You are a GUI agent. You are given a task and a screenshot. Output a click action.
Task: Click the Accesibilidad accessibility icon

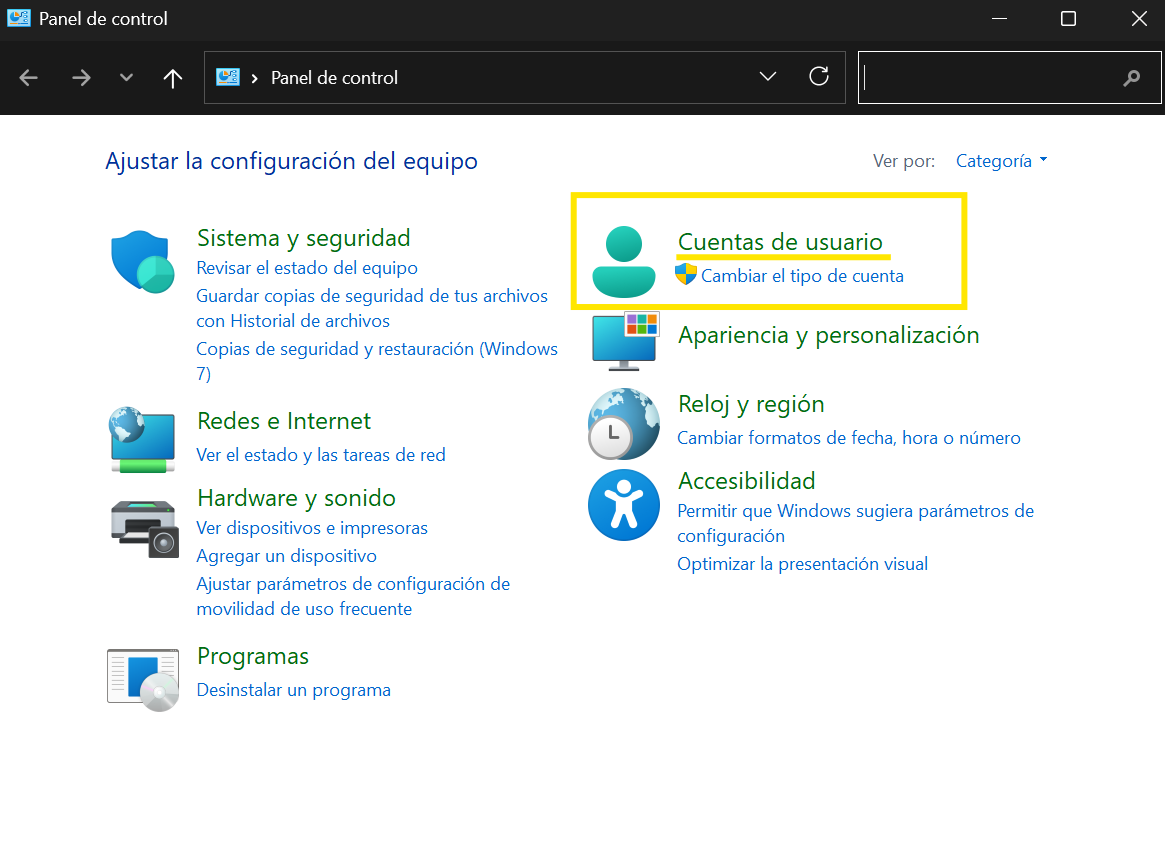(623, 505)
